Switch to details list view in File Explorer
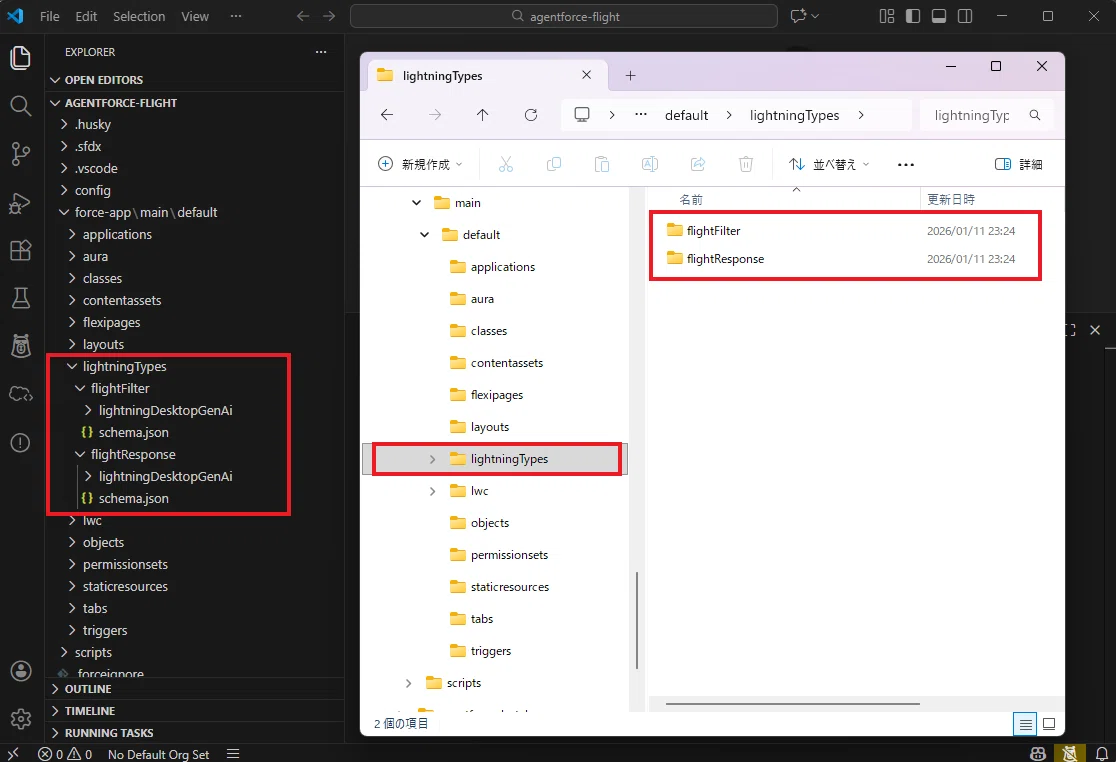The height and width of the screenshot is (762, 1116). pos(1026,724)
